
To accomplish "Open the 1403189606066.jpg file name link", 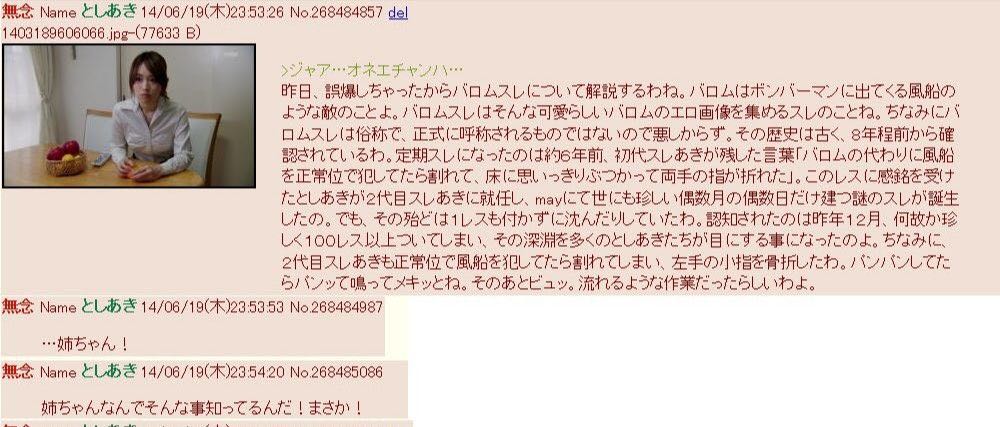I will click(x=61, y=33).
